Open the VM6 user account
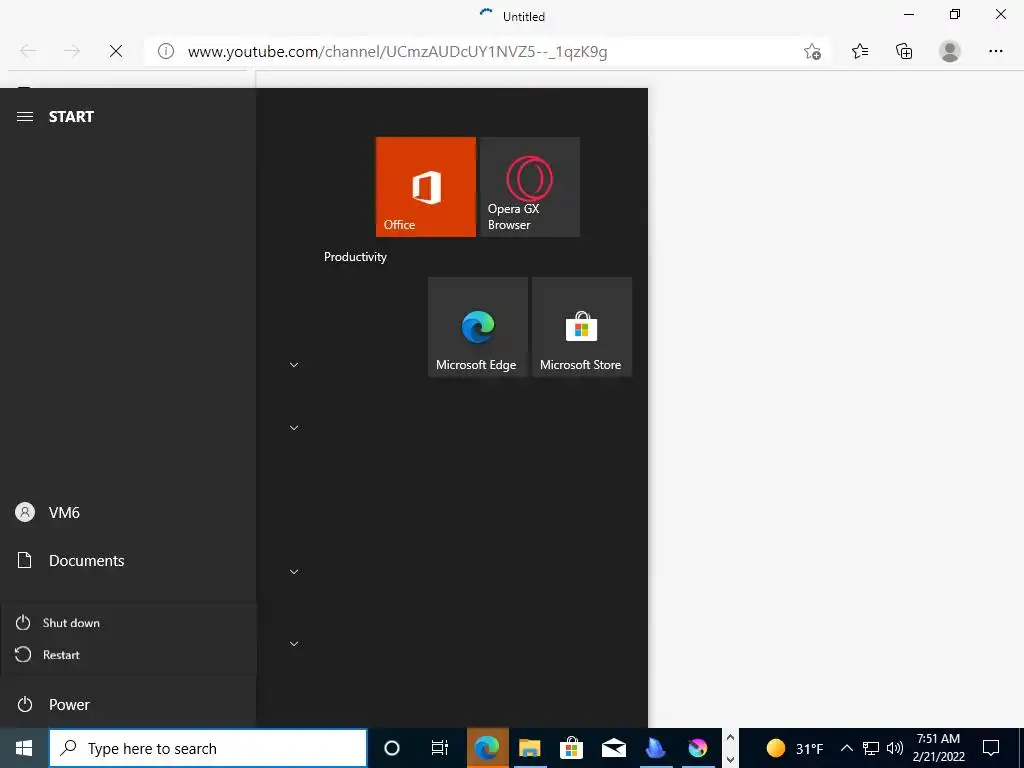The width and height of the screenshot is (1024, 768). point(128,512)
